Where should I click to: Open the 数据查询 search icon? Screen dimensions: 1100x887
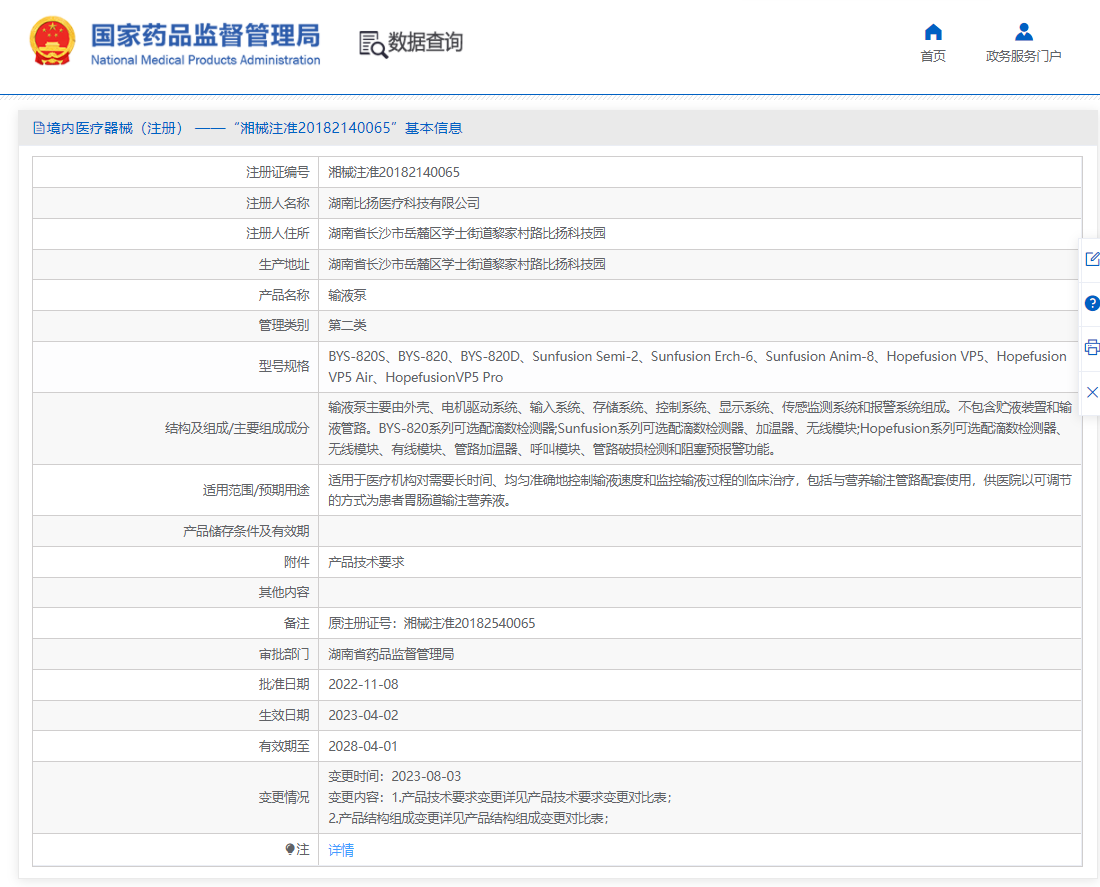tap(373, 44)
